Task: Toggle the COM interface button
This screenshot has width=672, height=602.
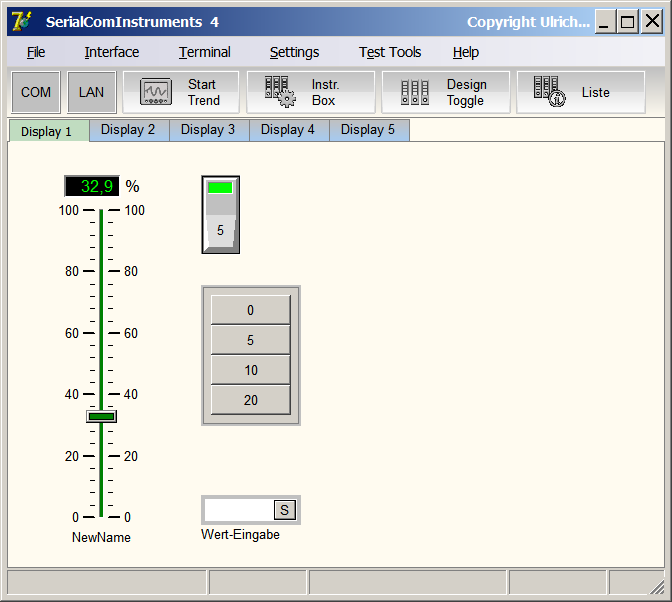Action: click(36, 92)
